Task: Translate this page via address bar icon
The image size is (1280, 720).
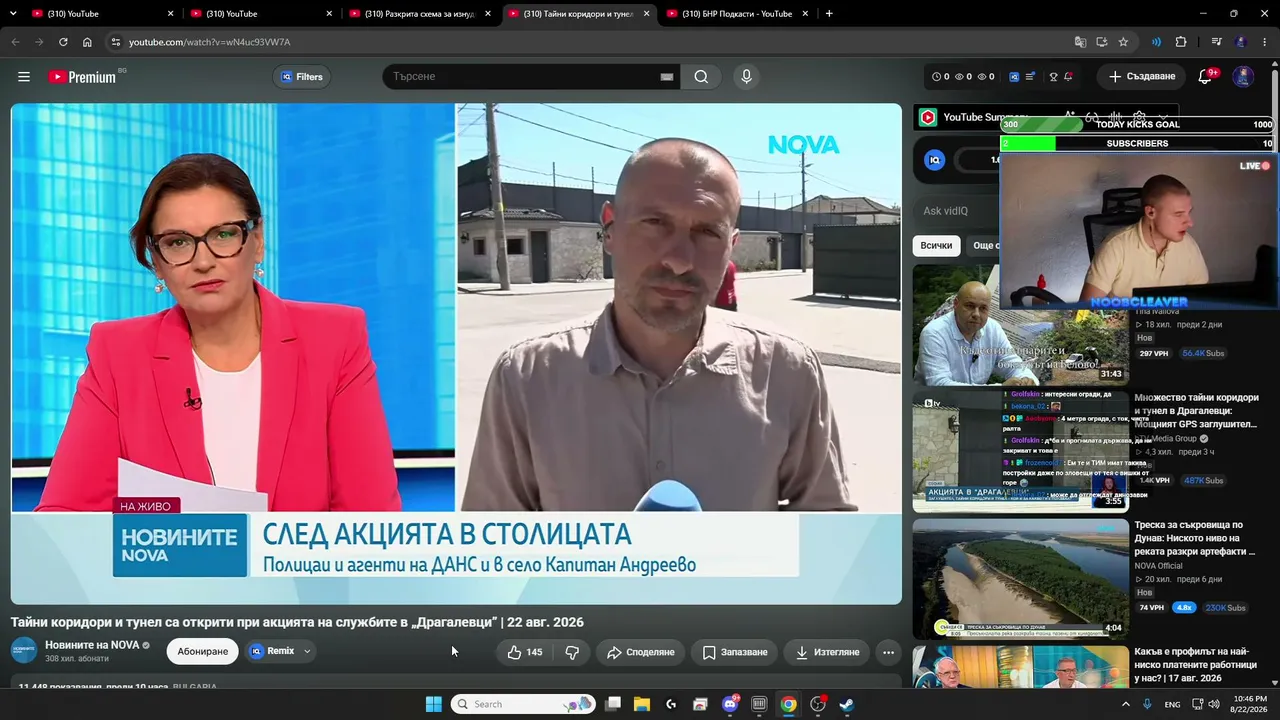Action: tap(1080, 42)
